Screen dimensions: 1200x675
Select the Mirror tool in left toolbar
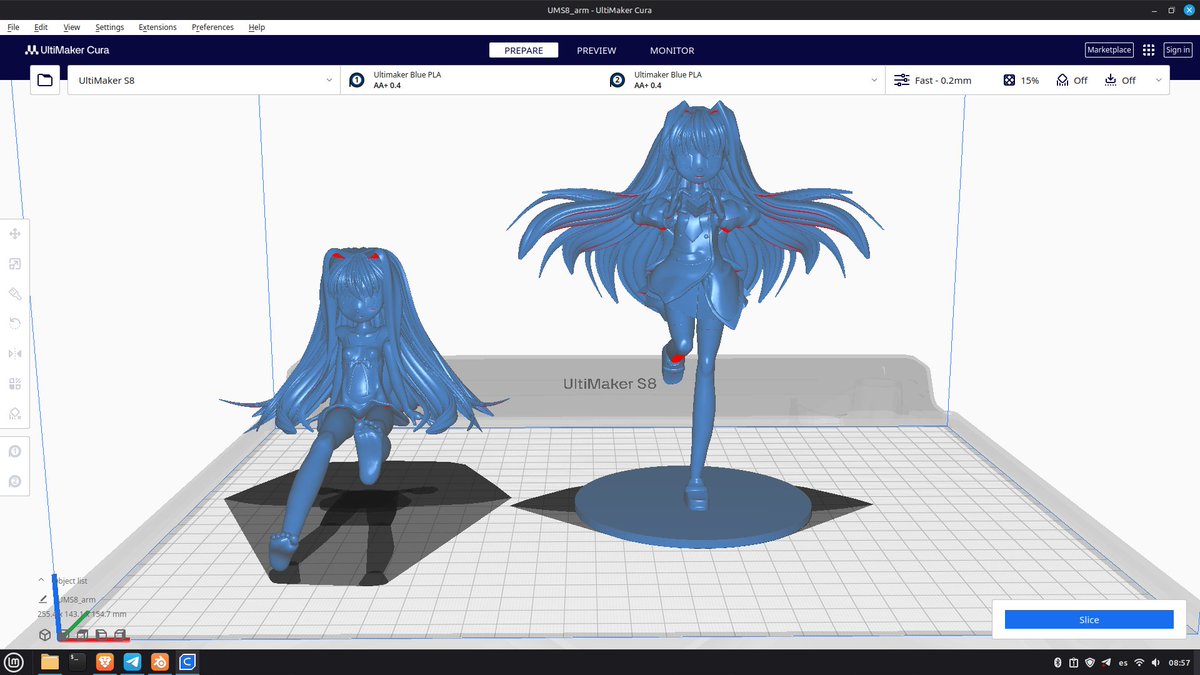15,353
